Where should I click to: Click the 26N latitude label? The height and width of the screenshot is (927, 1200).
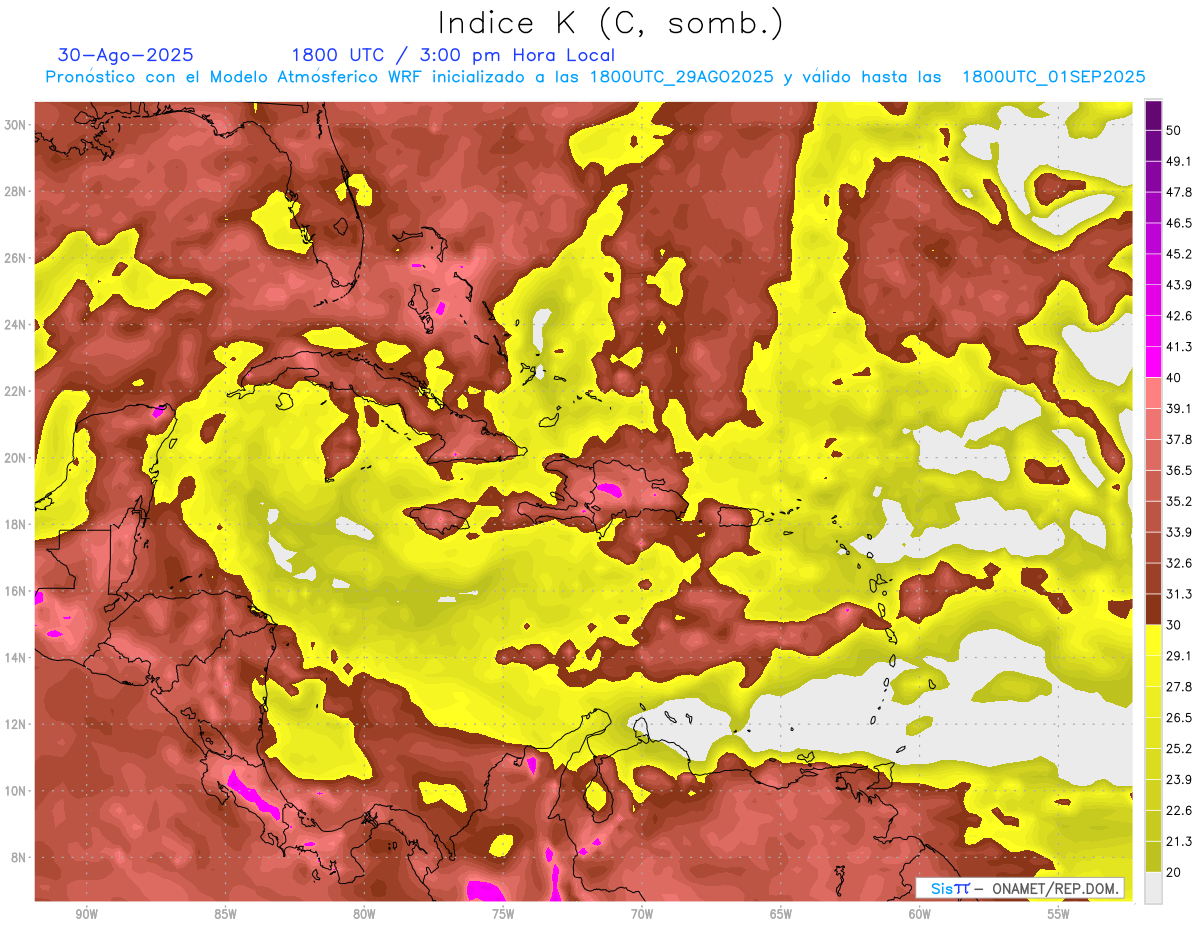pyautogui.click(x=15, y=258)
